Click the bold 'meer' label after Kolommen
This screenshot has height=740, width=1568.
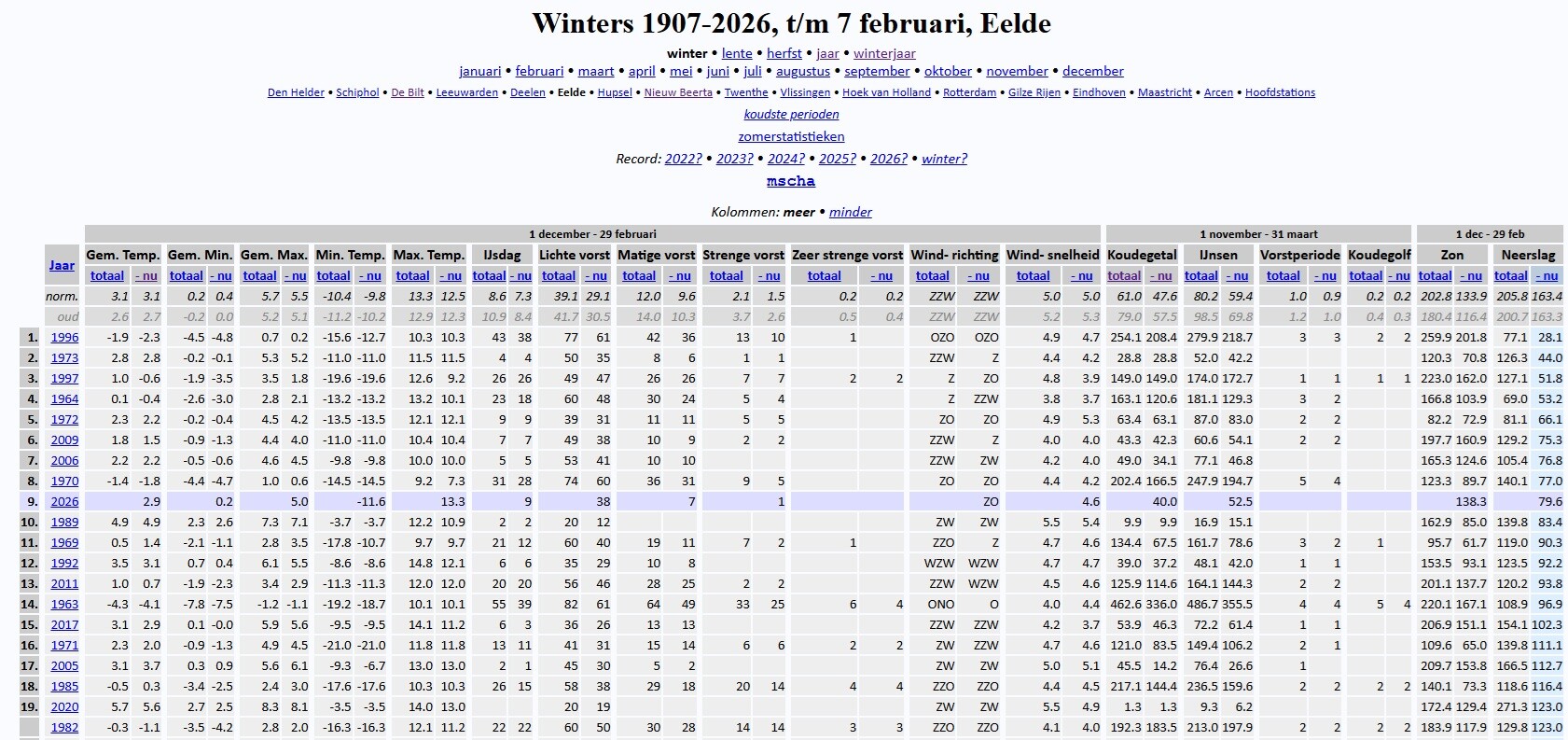point(799,212)
